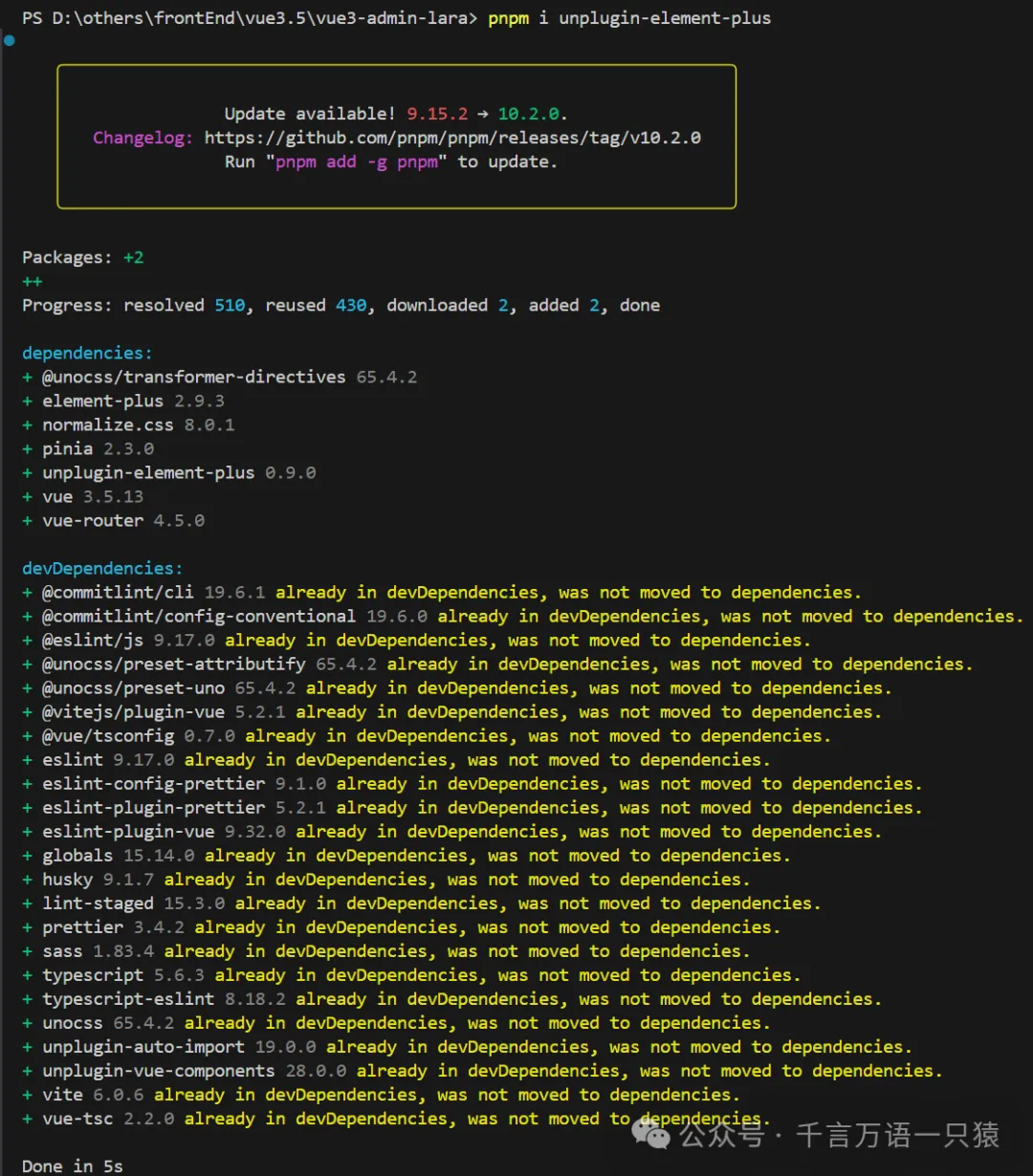
Task: Click the unplugin-element-plus 0.9.0 entry
Action: 178,472
